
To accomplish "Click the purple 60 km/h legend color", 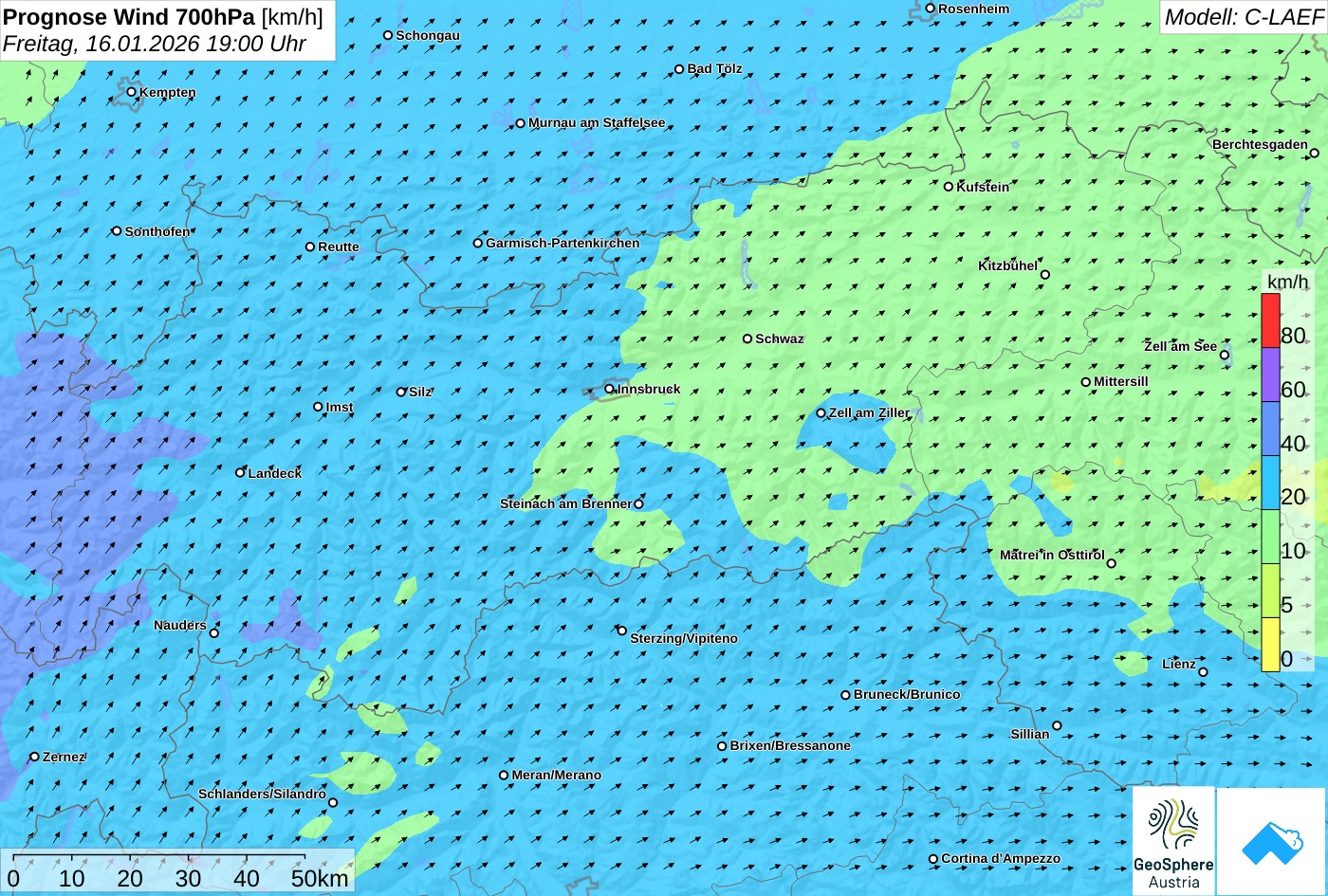I will [1270, 375].
